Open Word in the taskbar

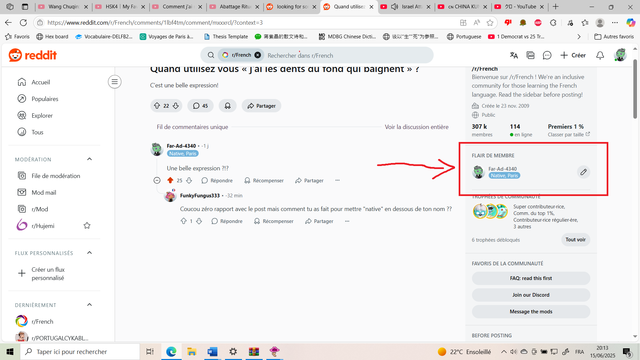coord(212,351)
